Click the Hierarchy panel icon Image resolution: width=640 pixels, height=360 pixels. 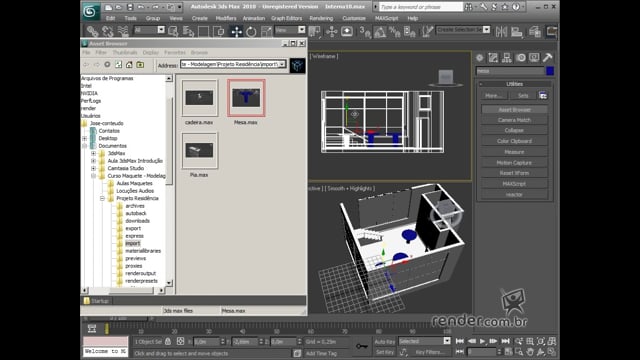tap(507, 58)
